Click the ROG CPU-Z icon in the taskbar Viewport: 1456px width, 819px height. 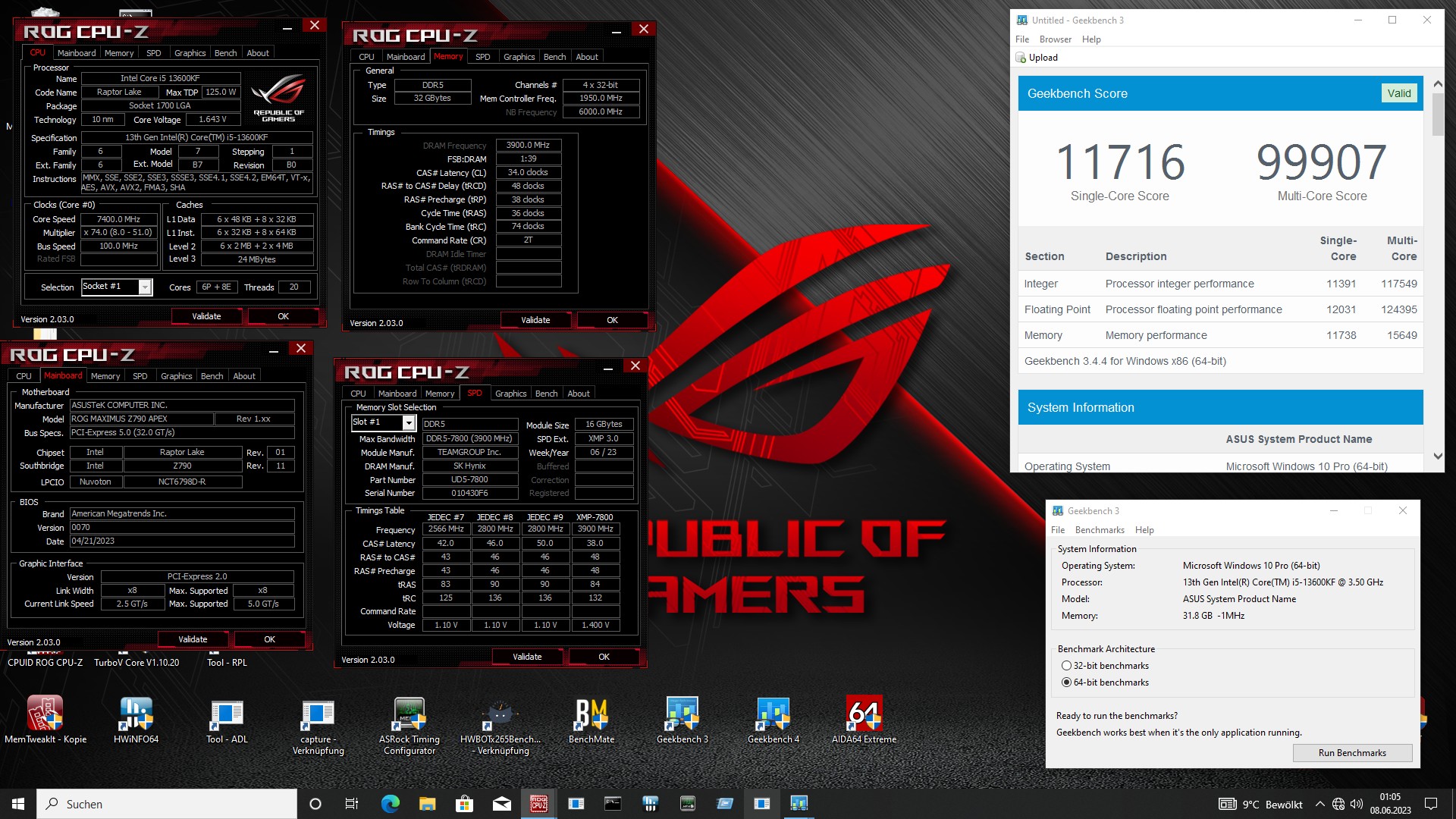[x=539, y=804]
